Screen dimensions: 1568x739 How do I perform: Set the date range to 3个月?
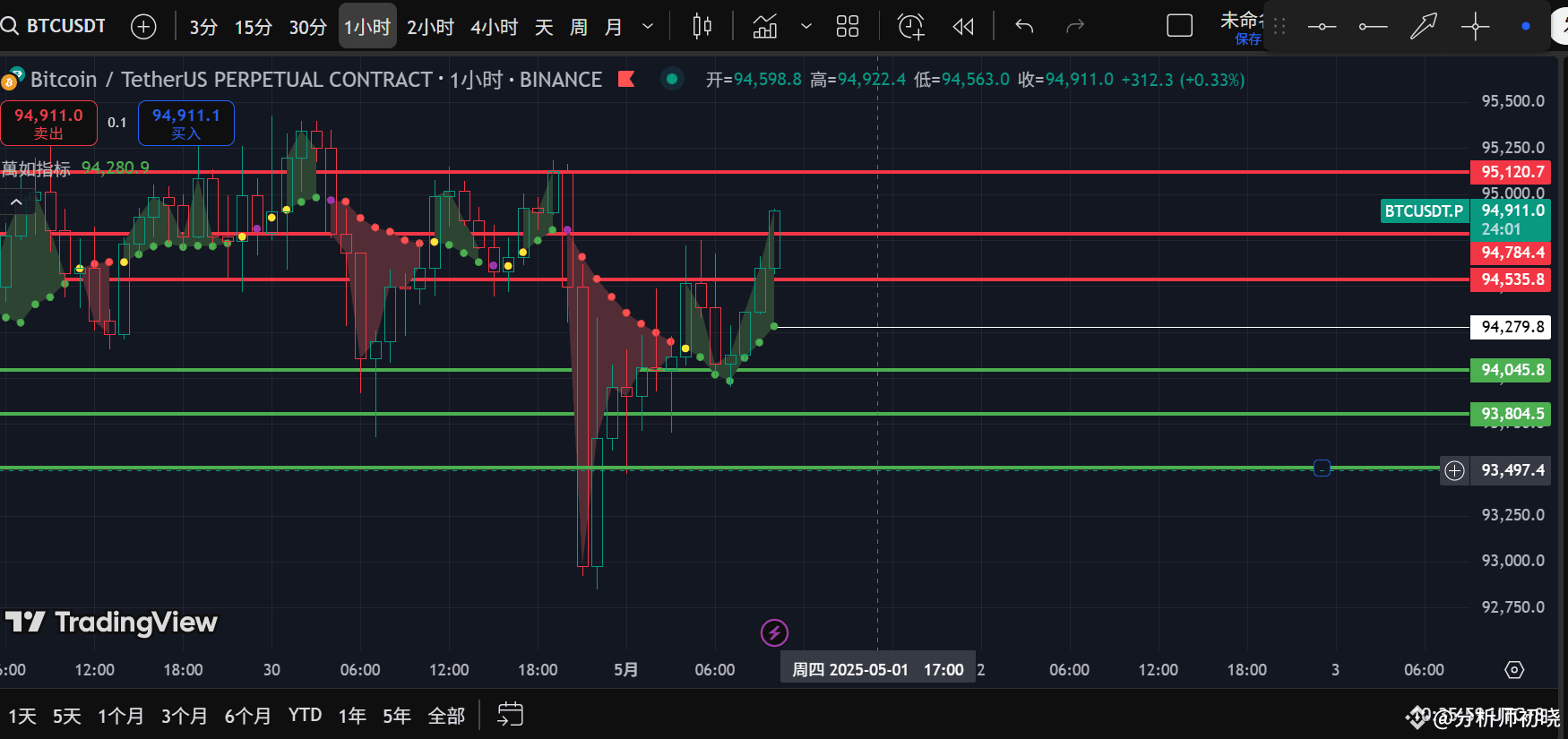point(185,716)
